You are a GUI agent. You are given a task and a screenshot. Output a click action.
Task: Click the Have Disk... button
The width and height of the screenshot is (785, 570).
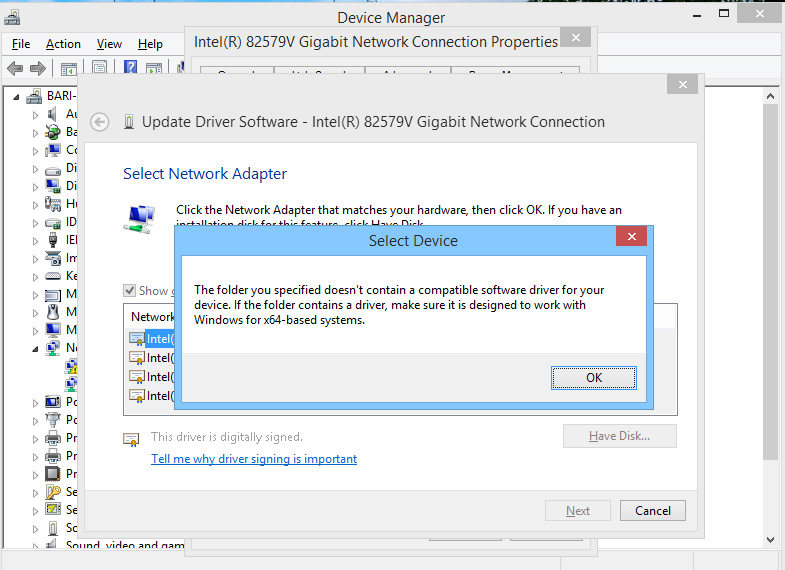pos(619,436)
